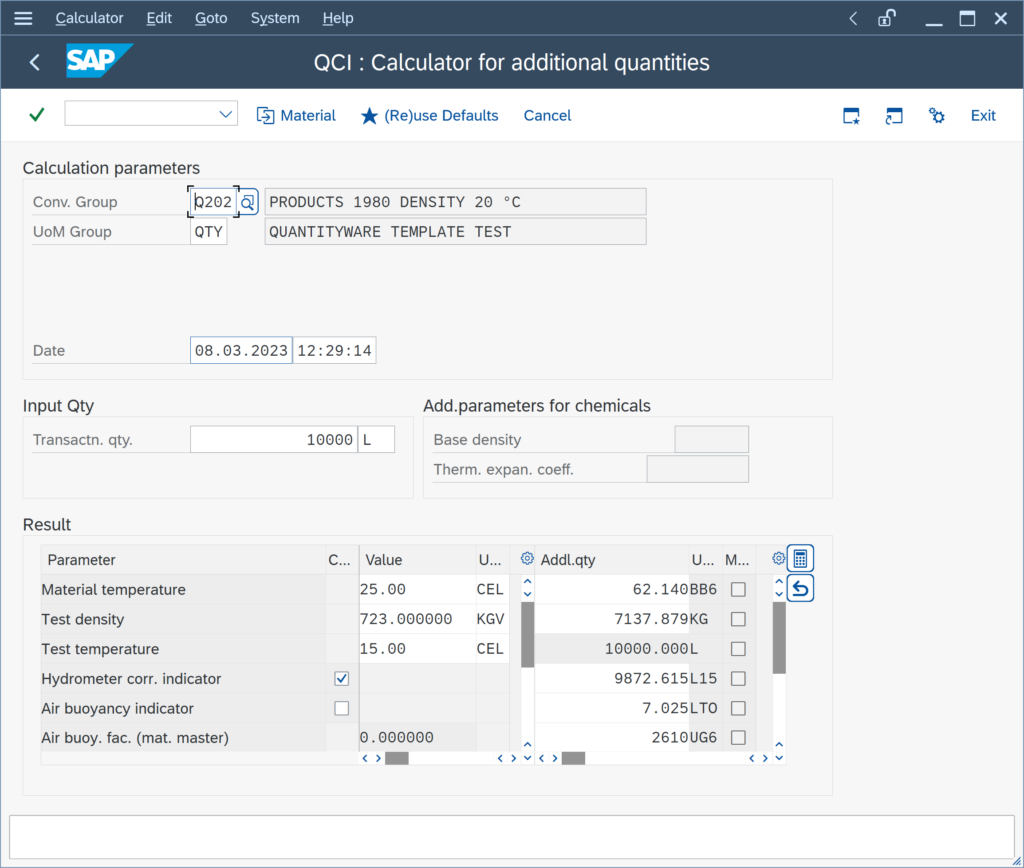The width and height of the screenshot is (1024, 868).
Task: Click the parameter table horizontal scrollbar thumb
Action: tap(396, 758)
